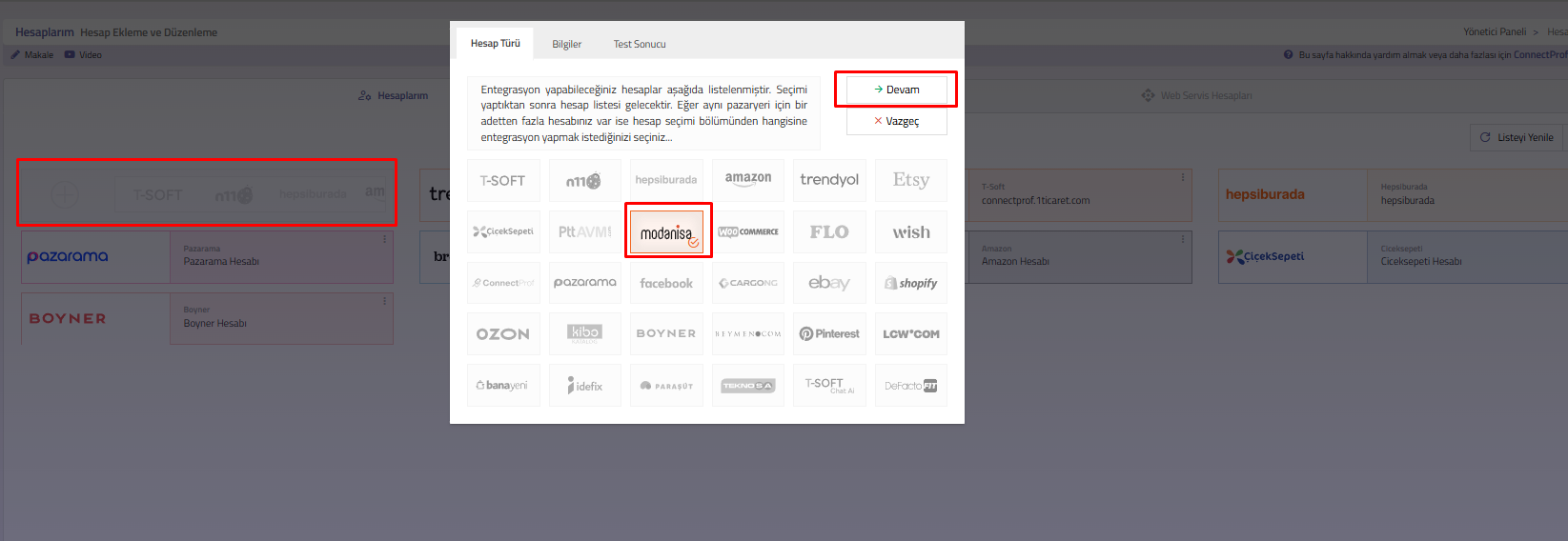1568x541 pixels.
Task: Open the Boyner Hesabı account card
Action: [207, 318]
